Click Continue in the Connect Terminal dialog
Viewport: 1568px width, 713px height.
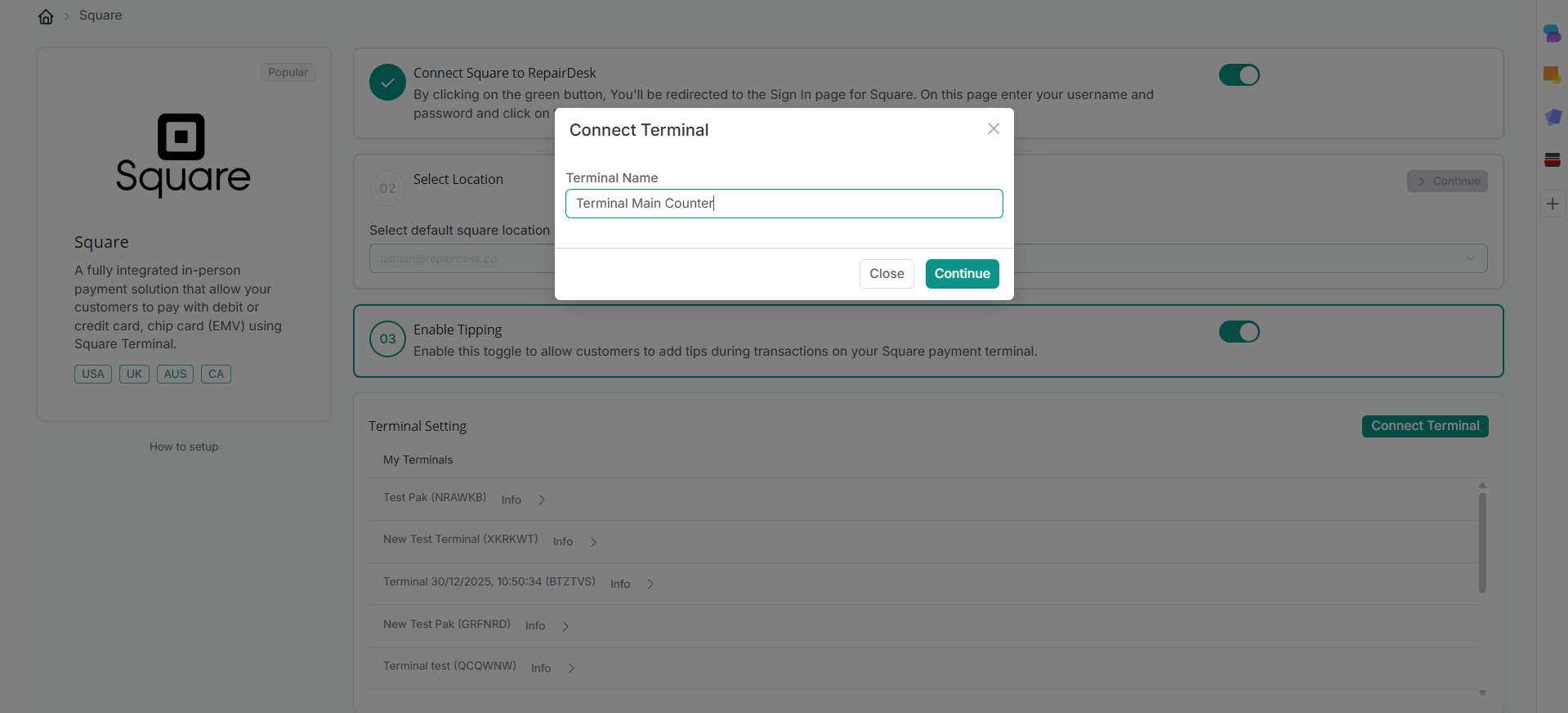pyautogui.click(x=962, y=274)
